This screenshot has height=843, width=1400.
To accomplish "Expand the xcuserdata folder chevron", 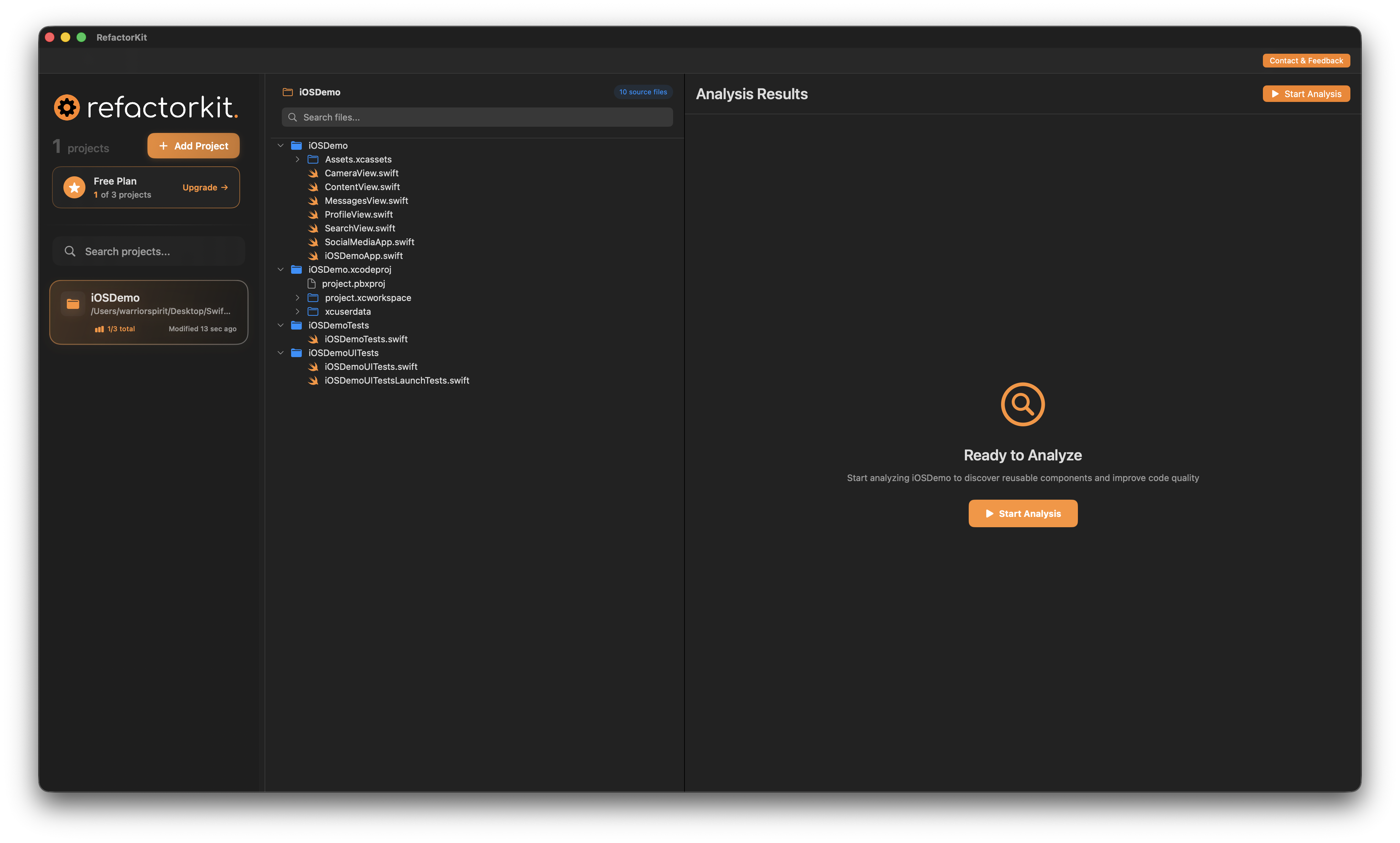I will pyautogui.click(x=297, y=311).
